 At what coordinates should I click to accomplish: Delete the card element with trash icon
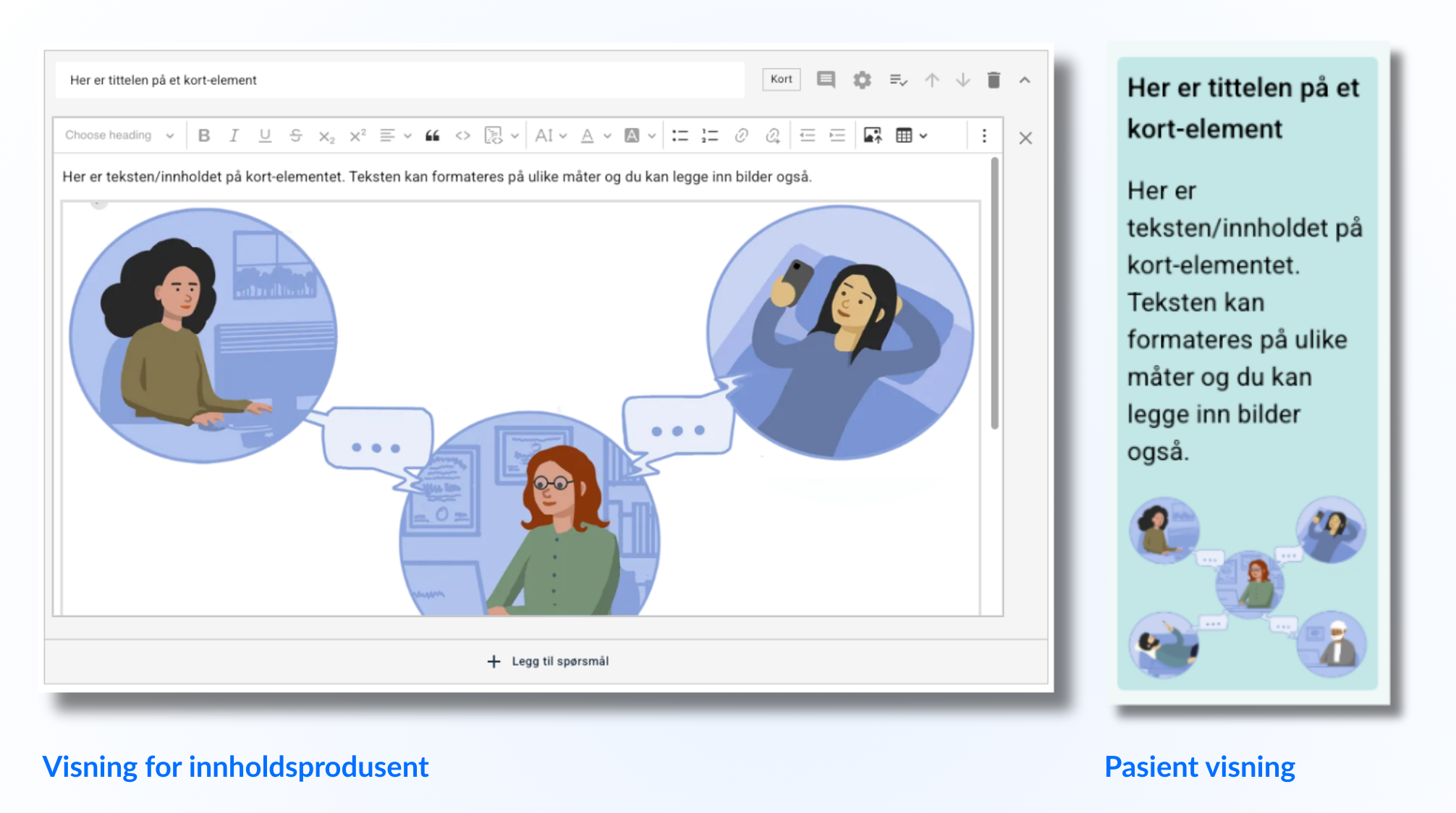pos(994,80)
